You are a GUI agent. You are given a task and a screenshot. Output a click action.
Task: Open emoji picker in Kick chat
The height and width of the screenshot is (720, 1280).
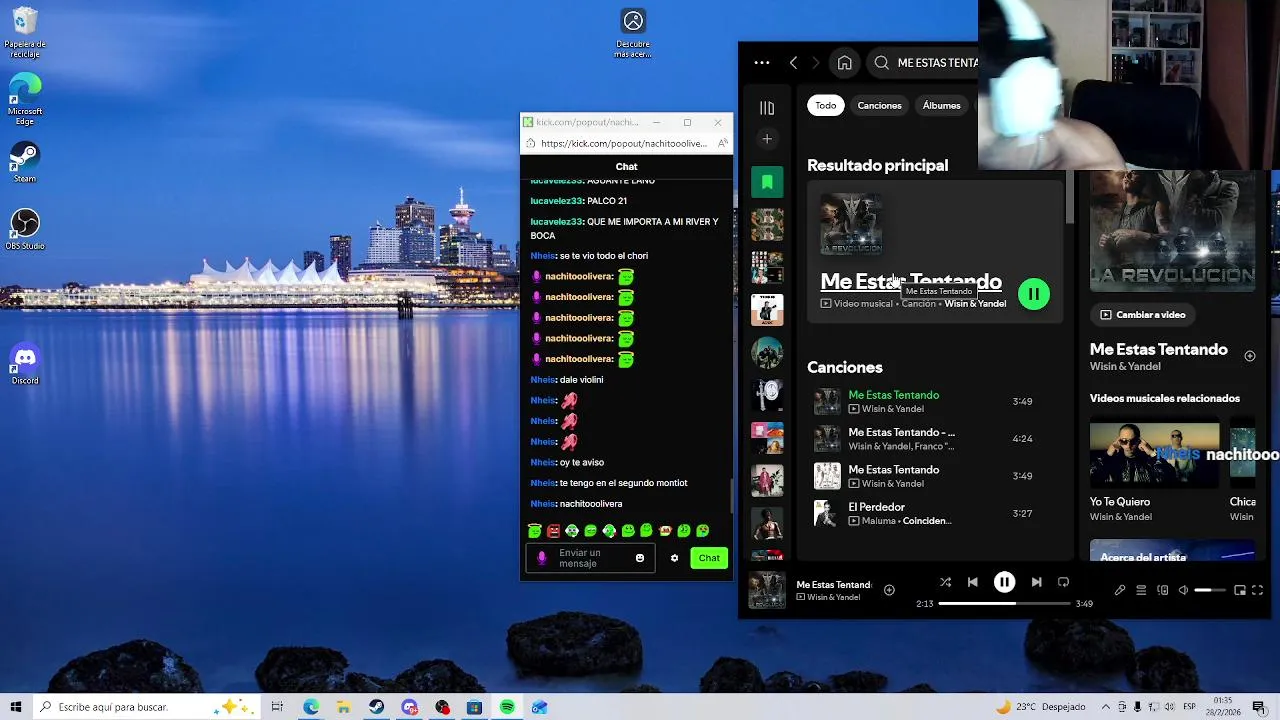click(640, 558)
